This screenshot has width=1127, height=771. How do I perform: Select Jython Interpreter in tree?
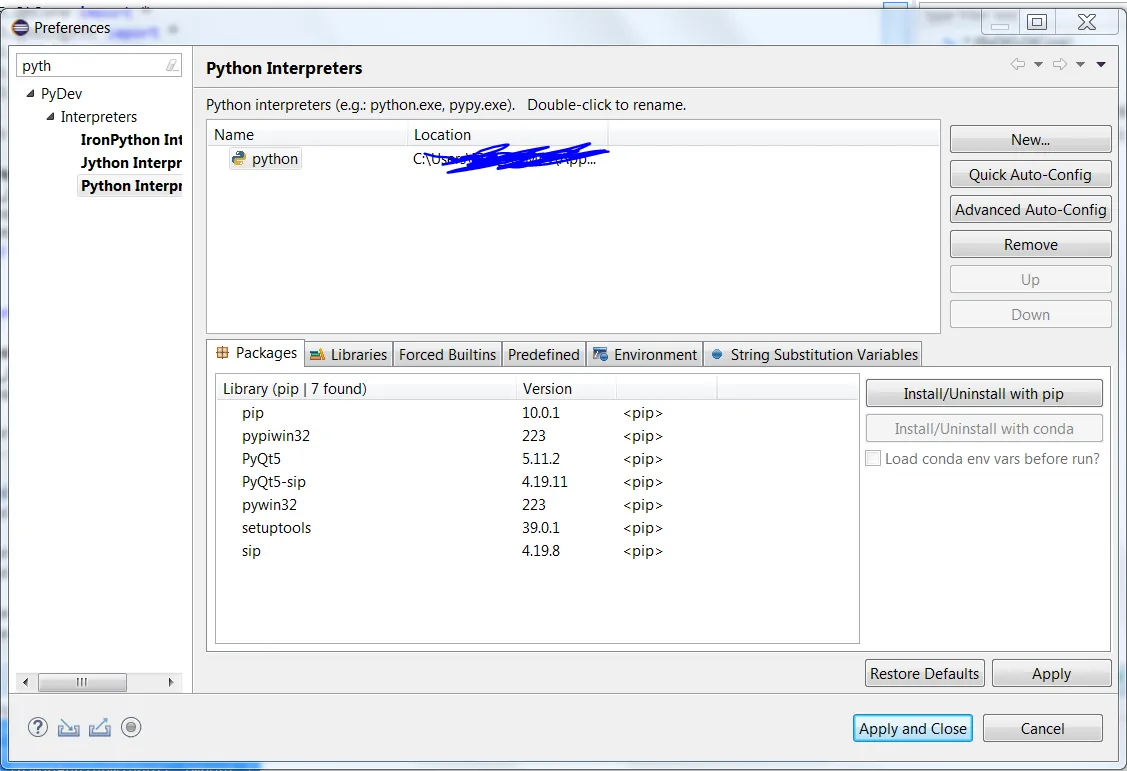click(132, 162)
